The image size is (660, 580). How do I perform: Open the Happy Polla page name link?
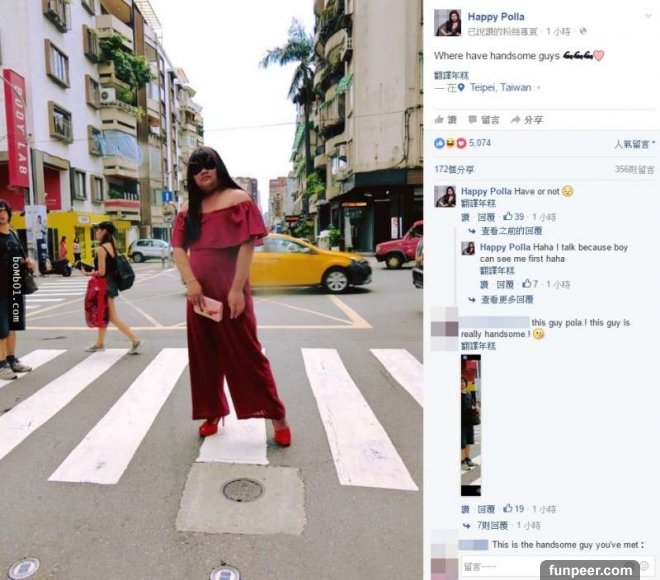coord(496,17)
